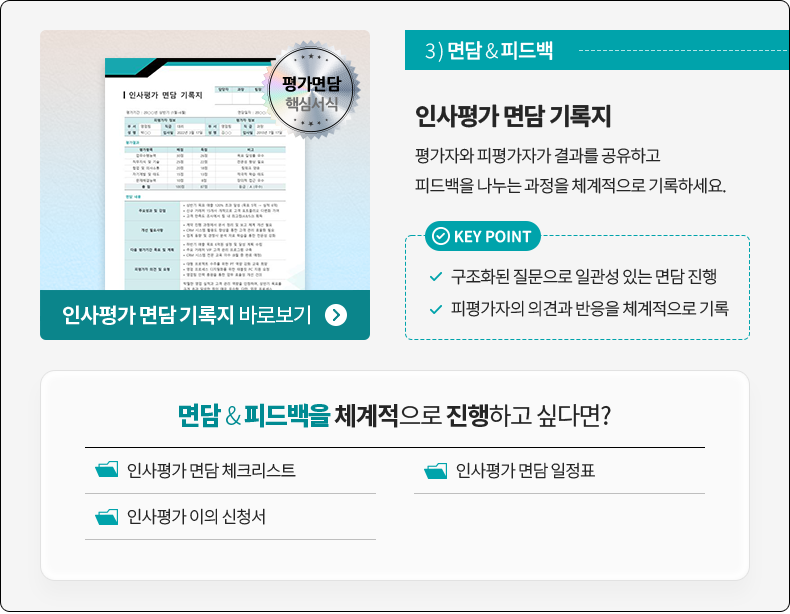Viewport: 790px width, 614px height.
Task: Click the KEY POINT label badge
Action: pyautogui.click(x=483, y=236)
